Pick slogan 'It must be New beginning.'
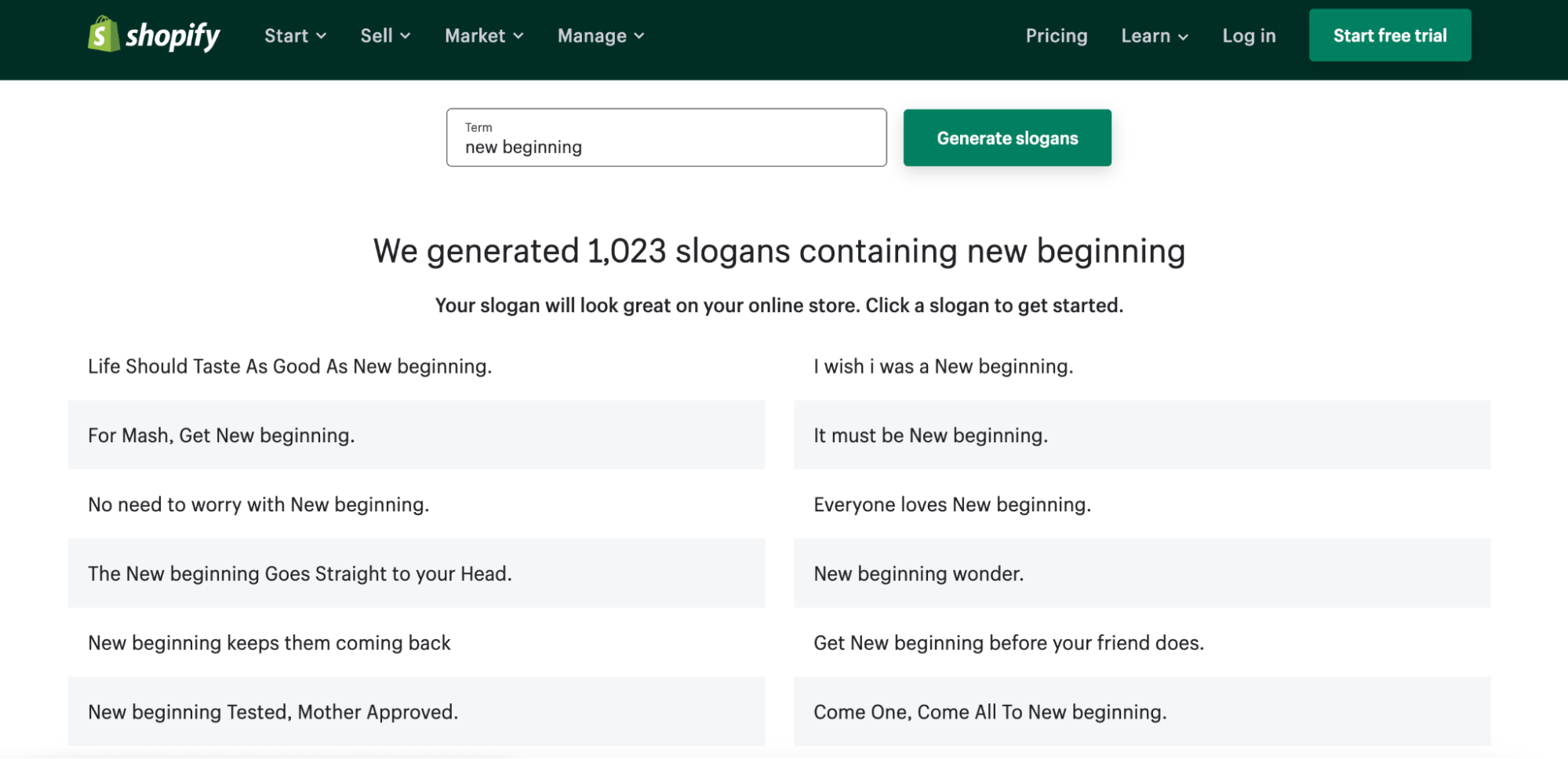 (1142, 435)
